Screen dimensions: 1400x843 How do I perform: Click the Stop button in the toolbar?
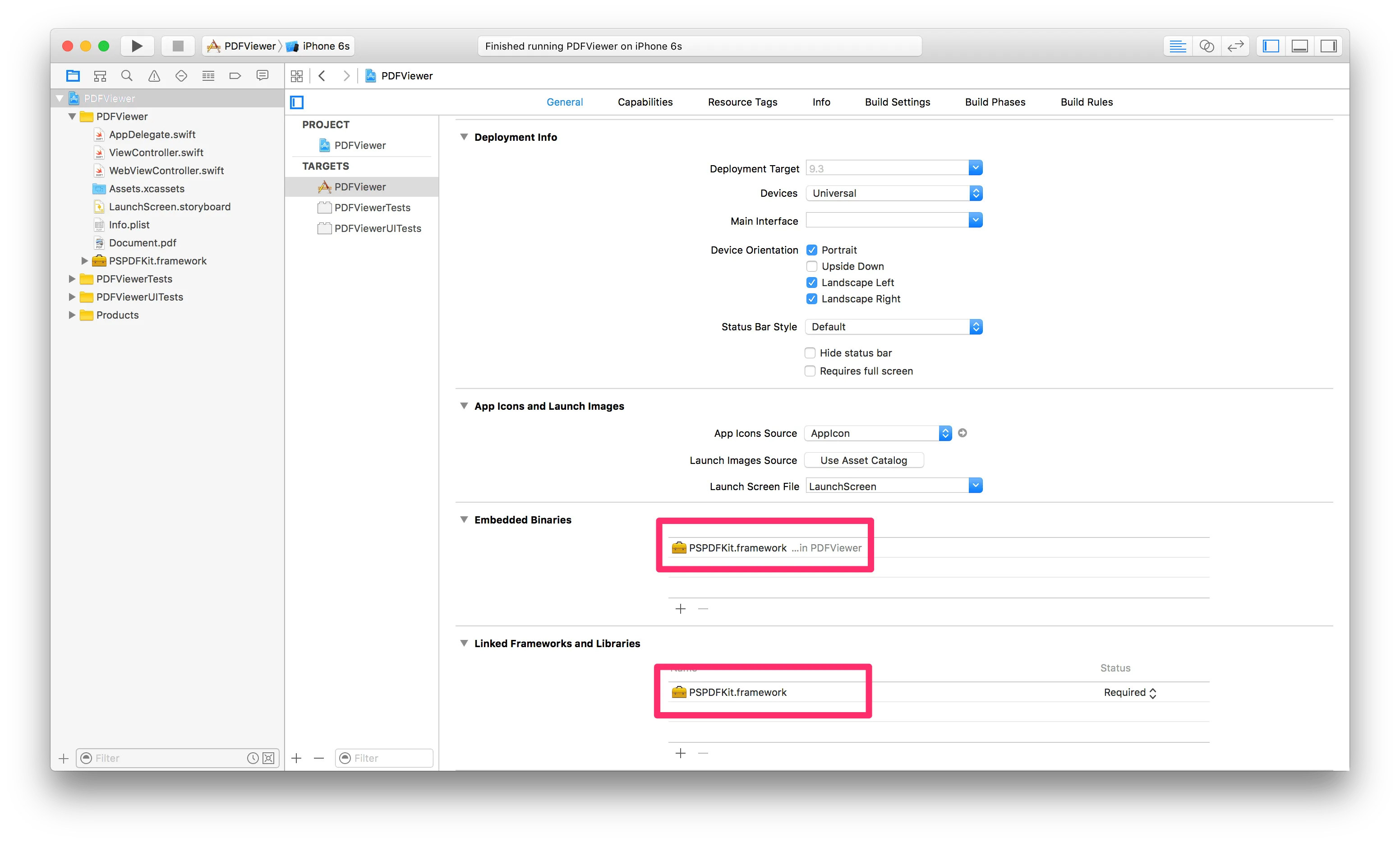[178, 46]
